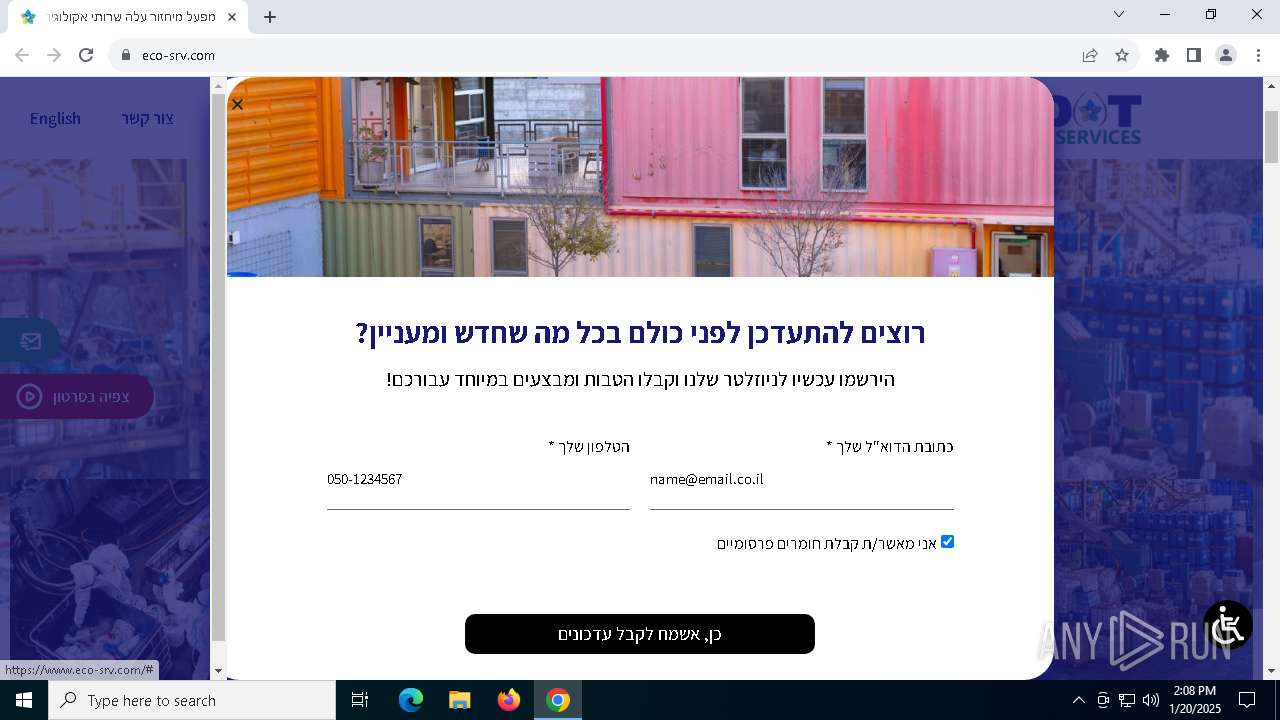The image size is (1280, 720).
Task: Click the black subscribe updates button
Action: 640,634
